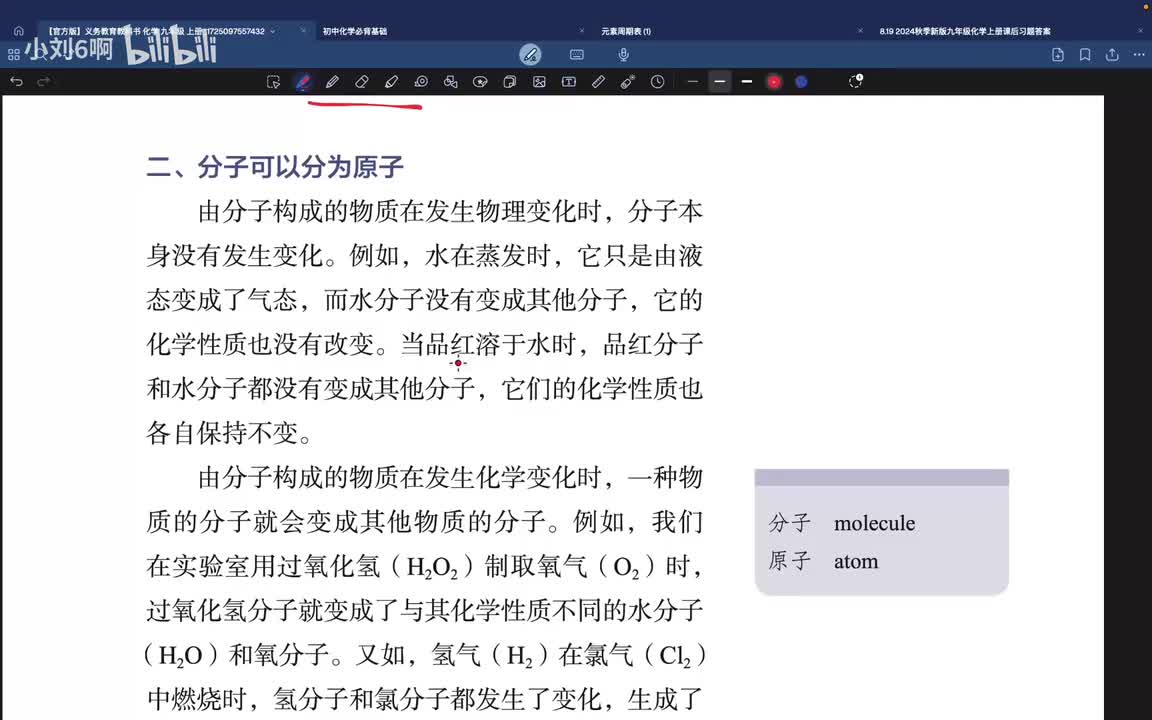Choose the red pen color swatch
Screen dimensions: 1152x720
pyautogui.click(x=774, y=82)
